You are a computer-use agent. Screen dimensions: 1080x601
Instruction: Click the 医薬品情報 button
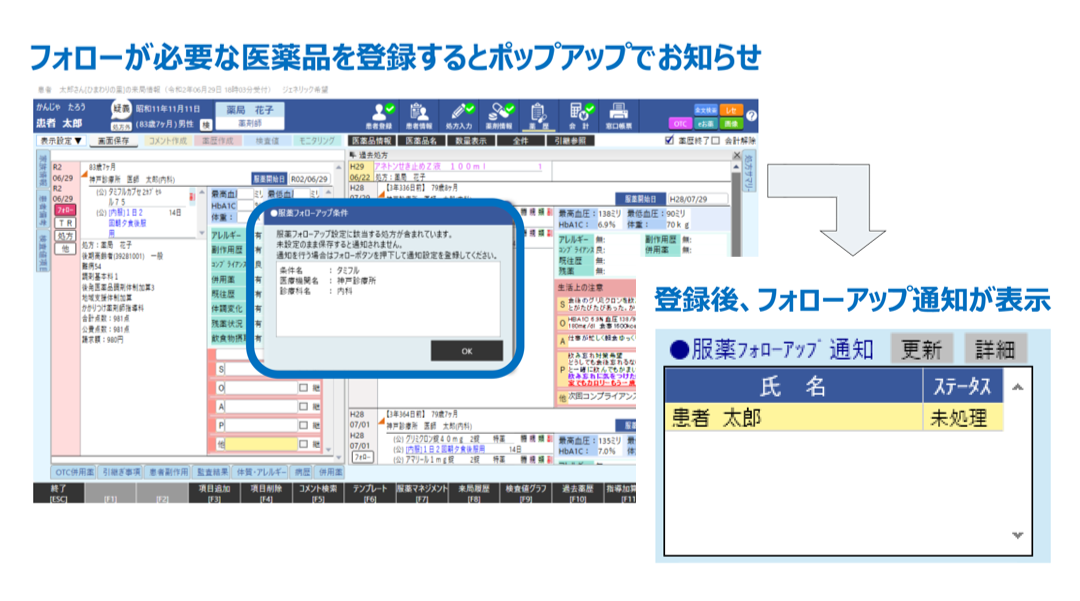pos(371,140)
